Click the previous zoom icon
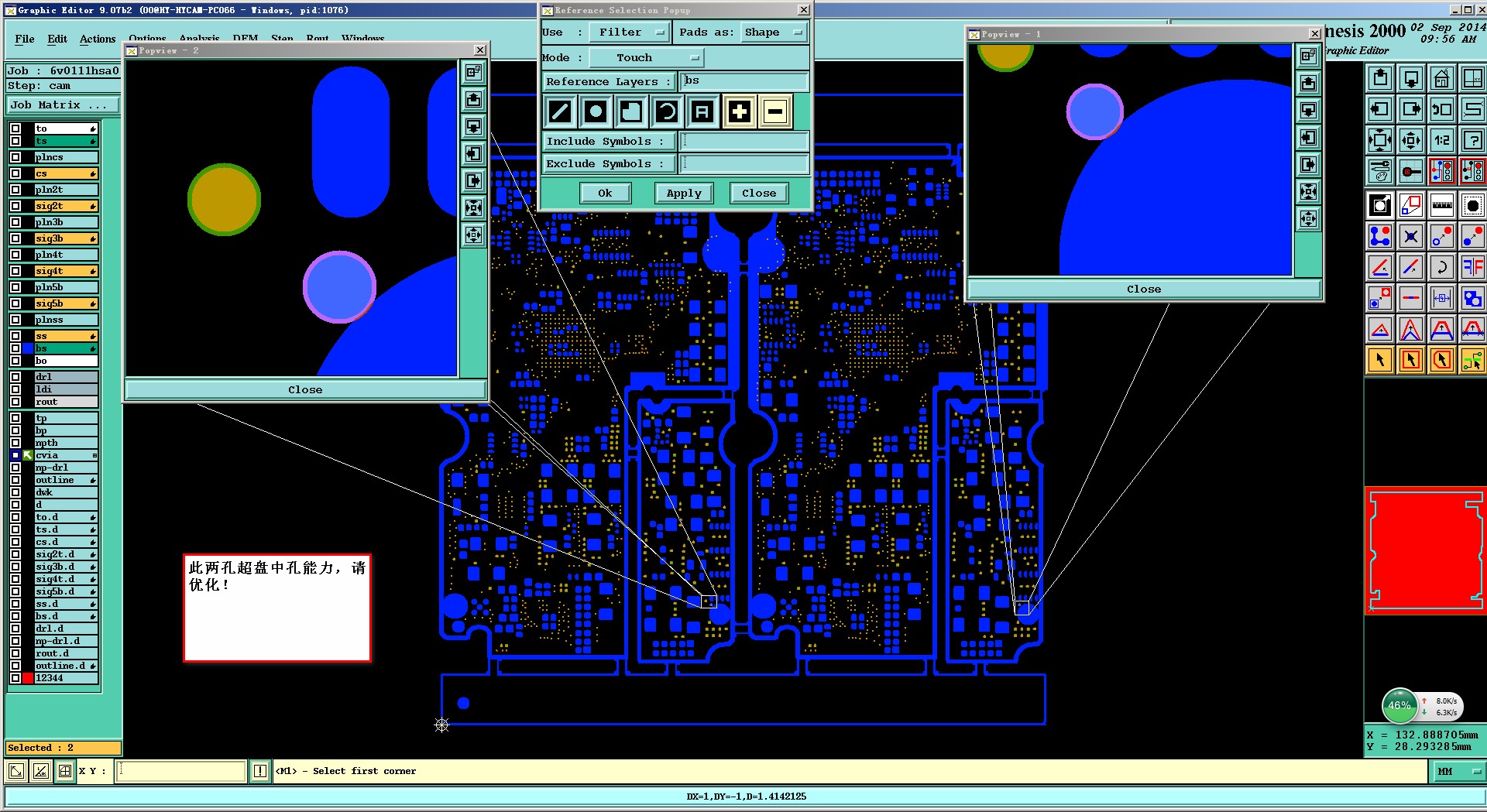This screenshot has height=812, width=1487. 1441,109
